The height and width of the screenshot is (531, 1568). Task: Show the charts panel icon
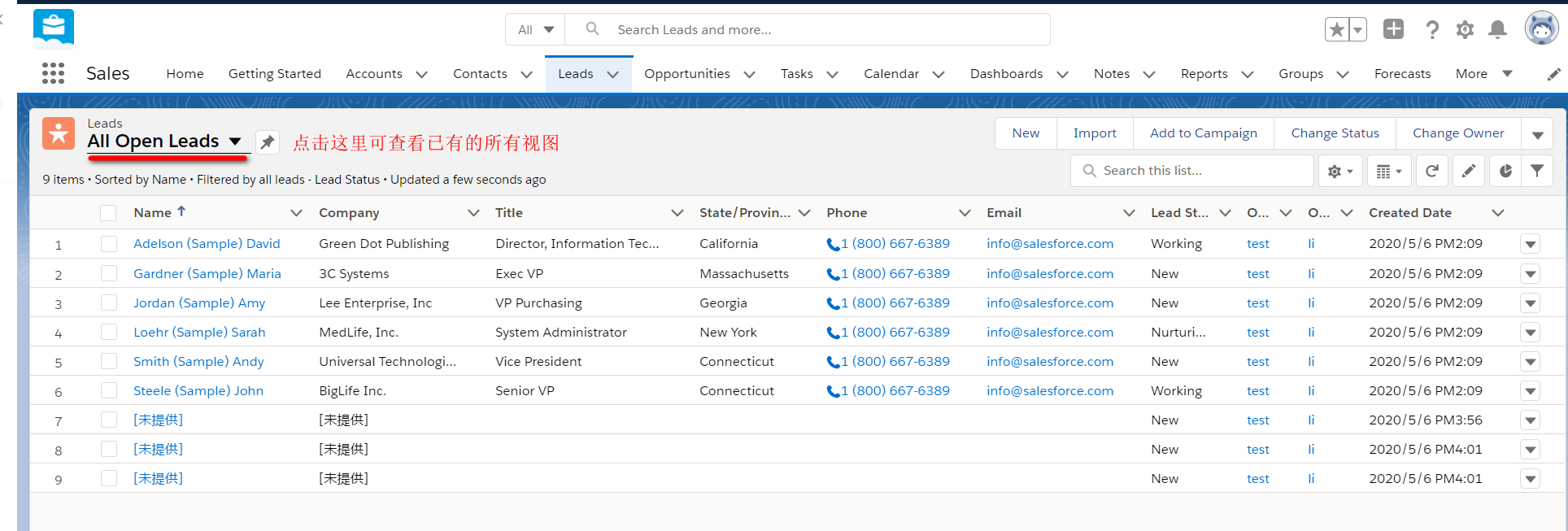(x=1505, y=171)
